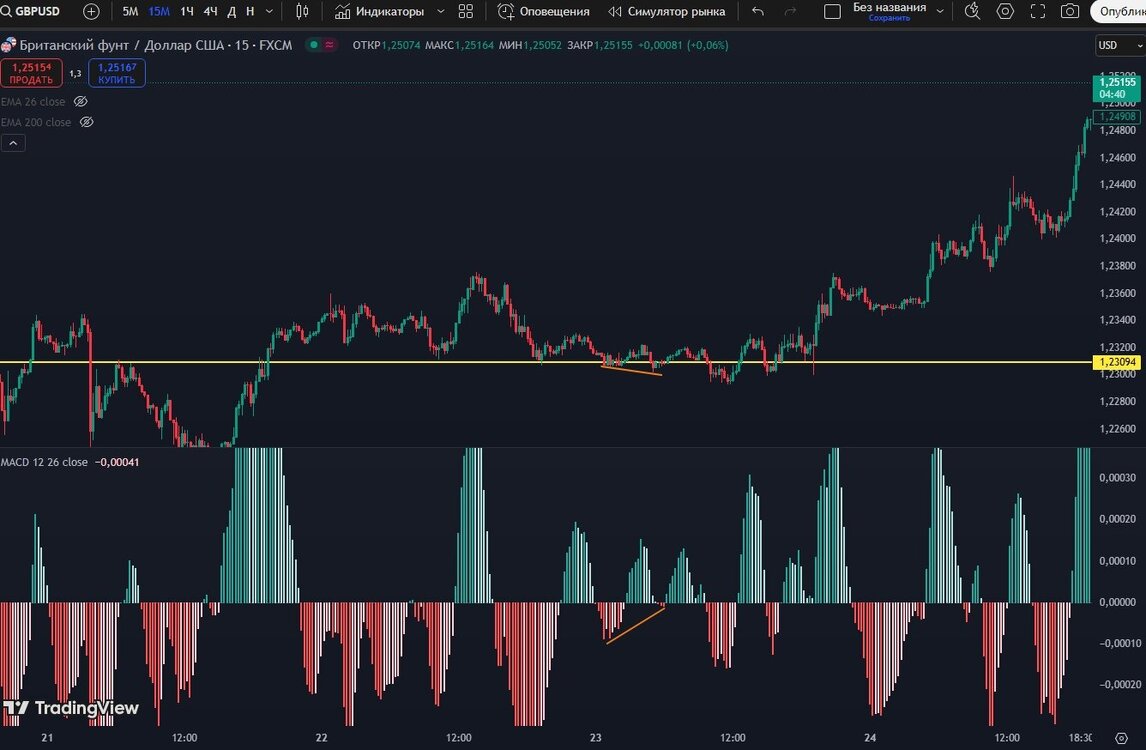The width and height of the screenshot is (1146, 750).
Task: Click the МИН low value 1,25052
Action: click(542, 45)
